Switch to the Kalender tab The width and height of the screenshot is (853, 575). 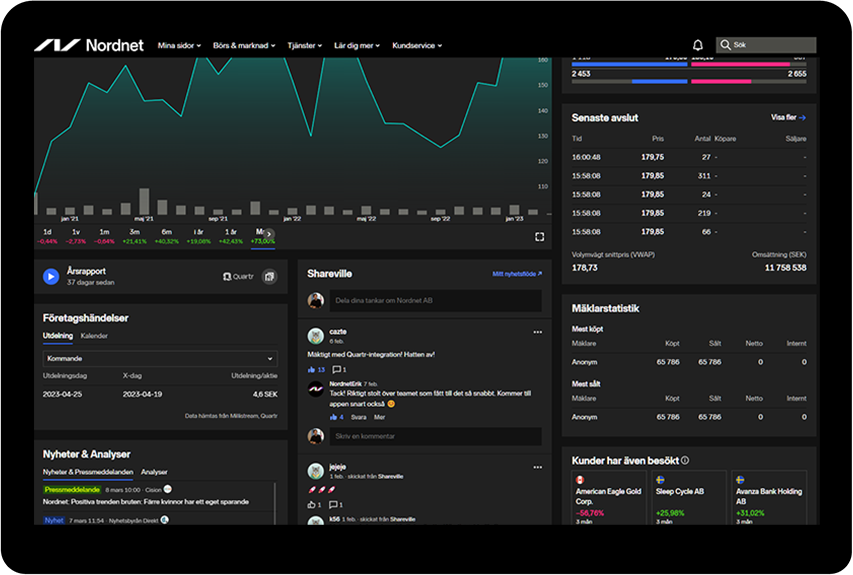(94, 336)
